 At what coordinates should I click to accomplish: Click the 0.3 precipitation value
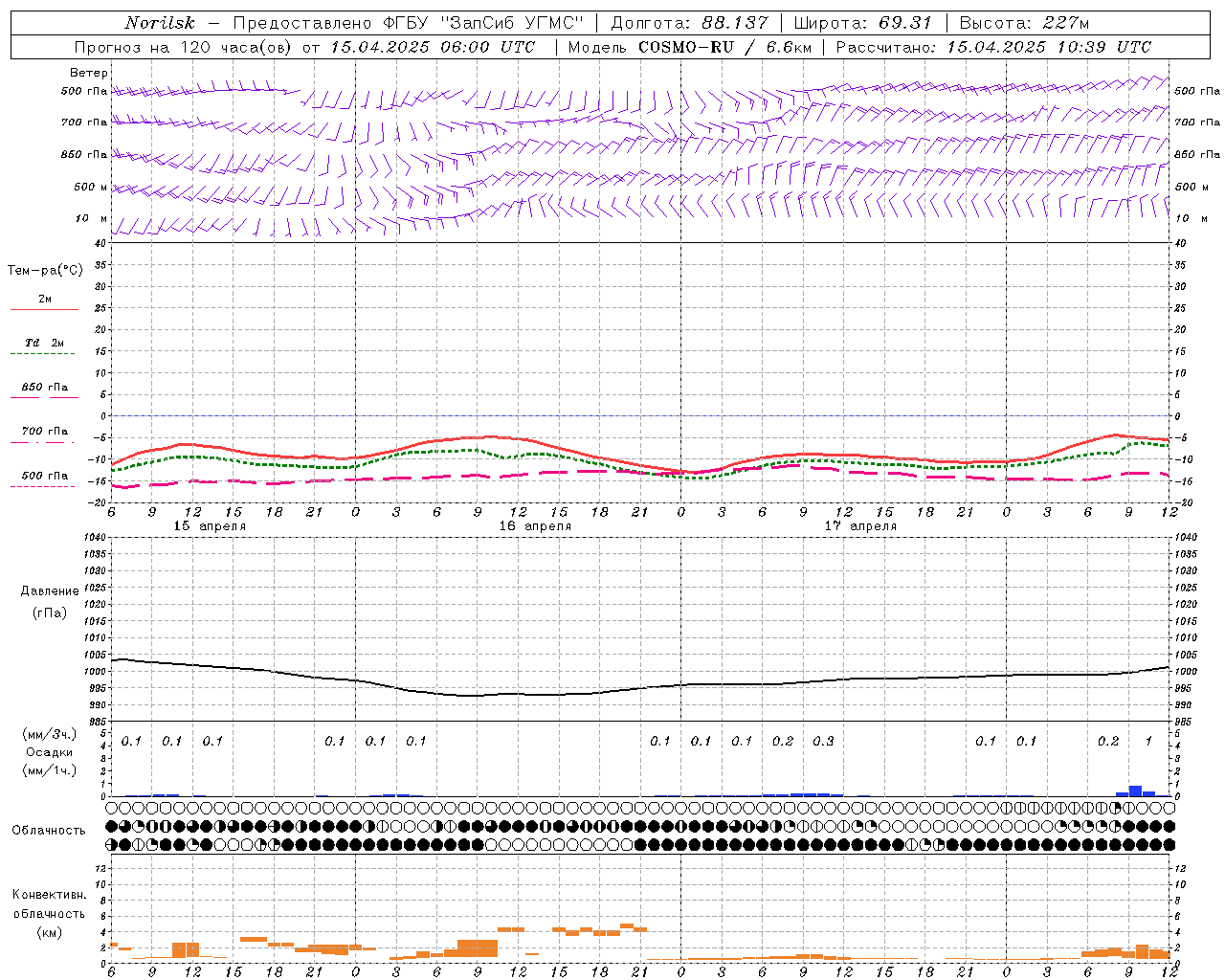pos(823,741)
